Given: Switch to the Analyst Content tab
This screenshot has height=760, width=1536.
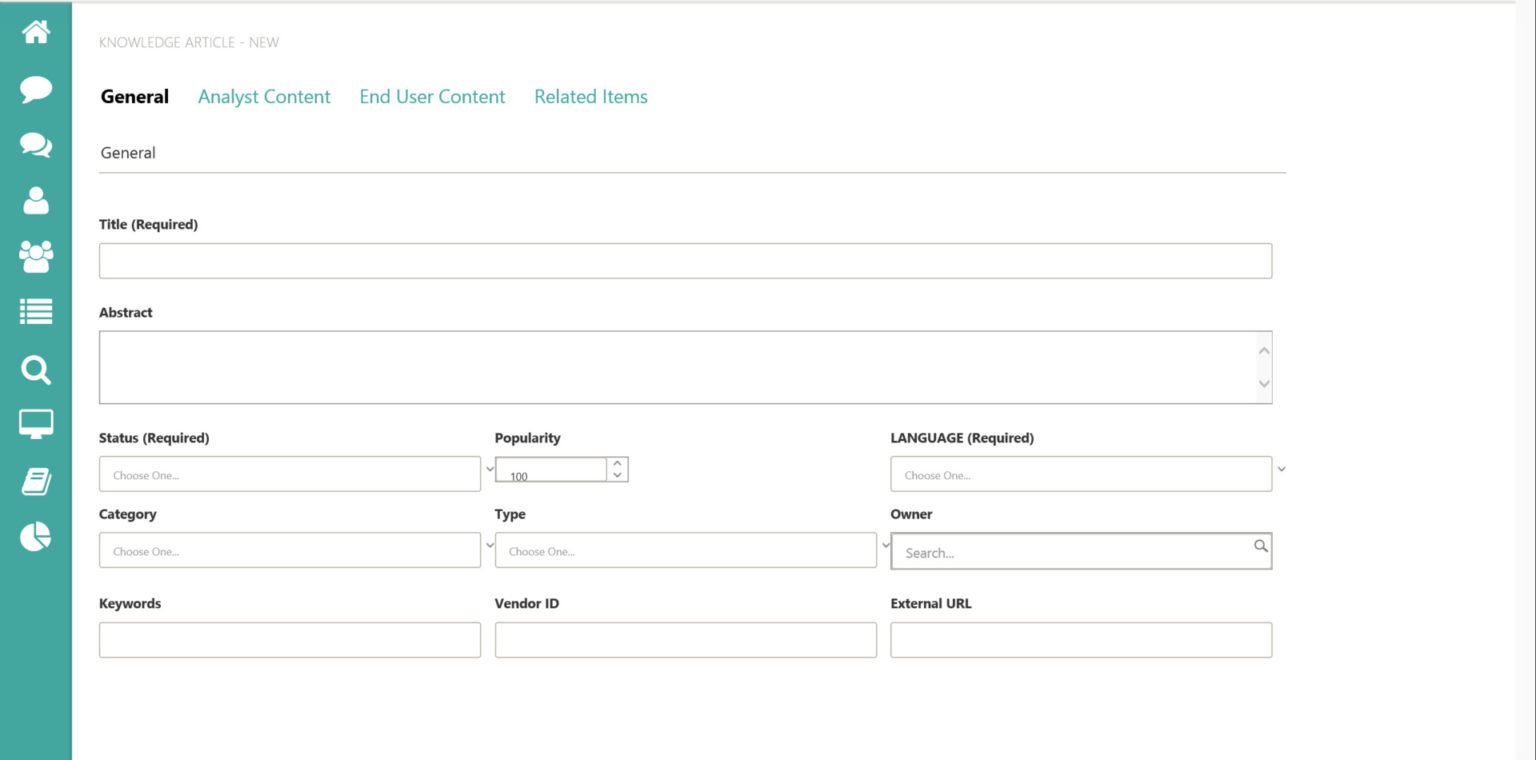Looking at the screenshot, I should [x=264, y=96].
